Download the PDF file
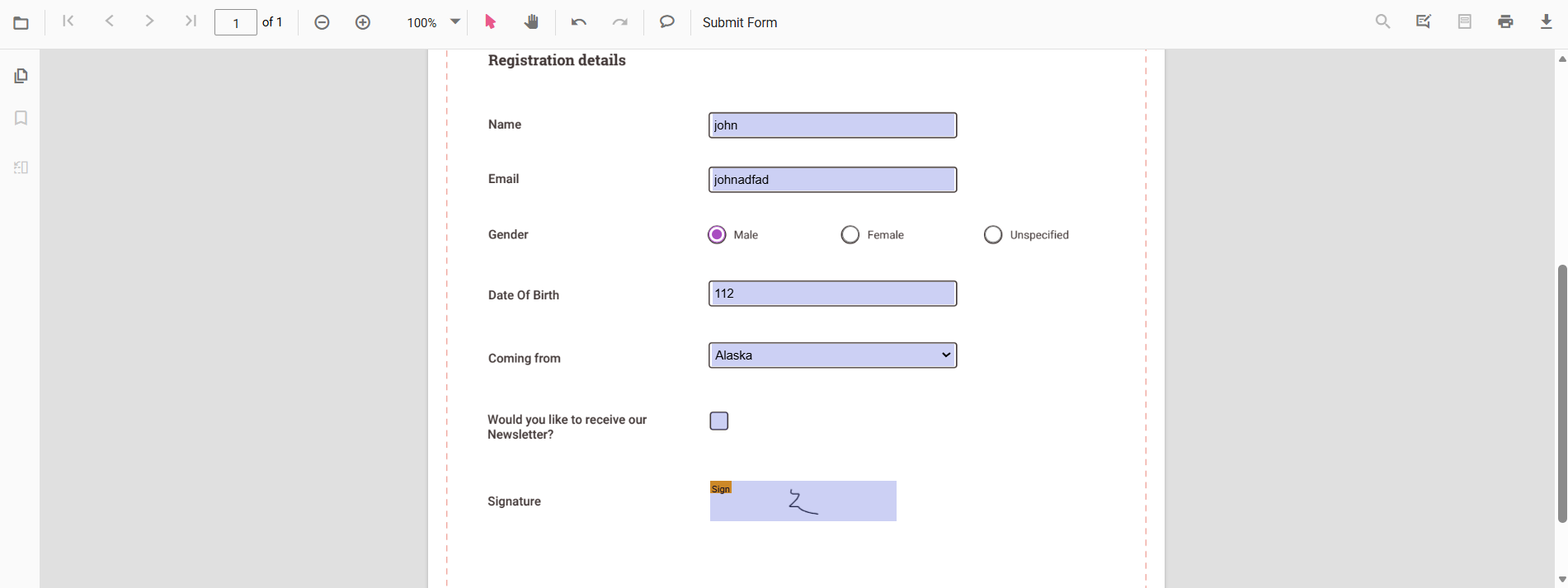 [1547, 22]
